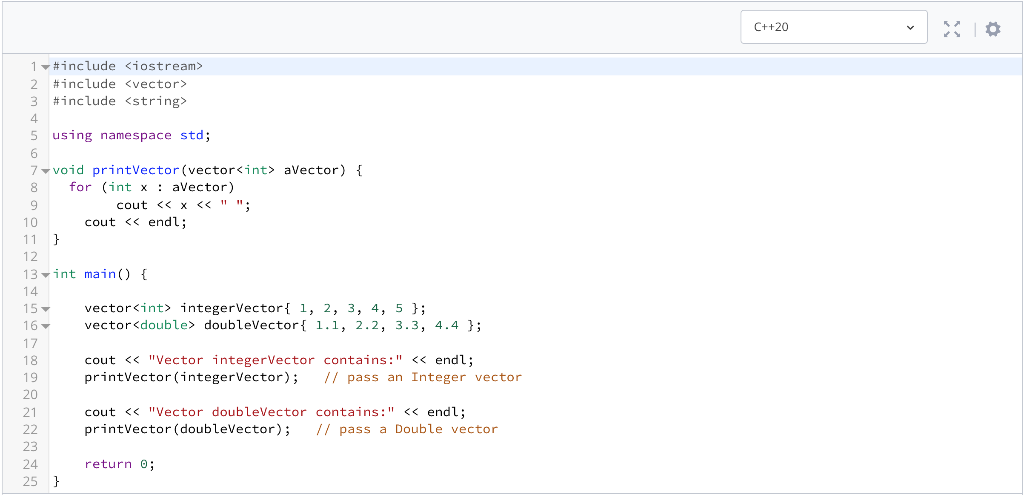Click 'integerVector{ 1, 2, 3, 4, 5 }' declaration

coord(304,308)
